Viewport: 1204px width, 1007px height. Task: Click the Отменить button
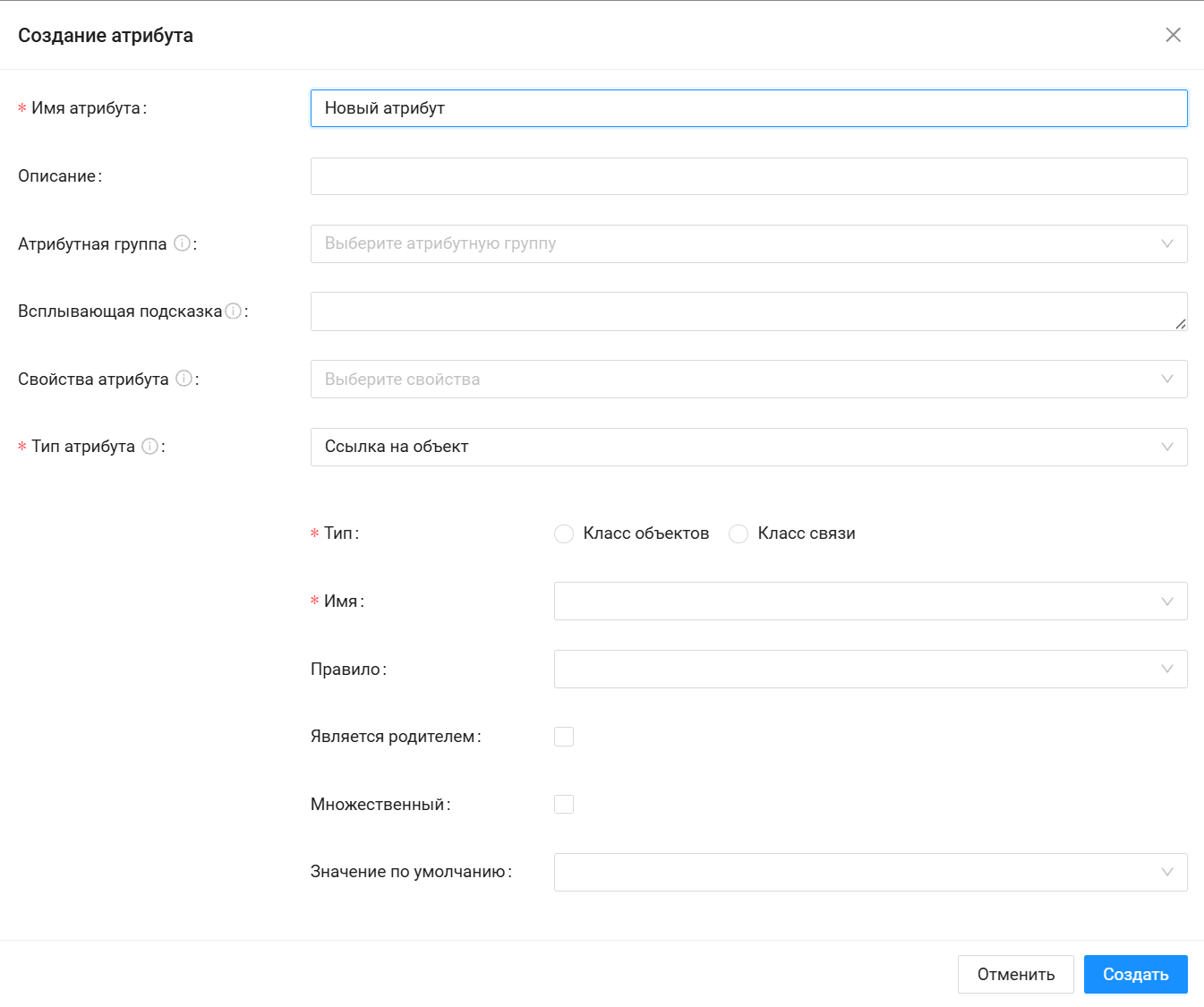pos(1015,974)
